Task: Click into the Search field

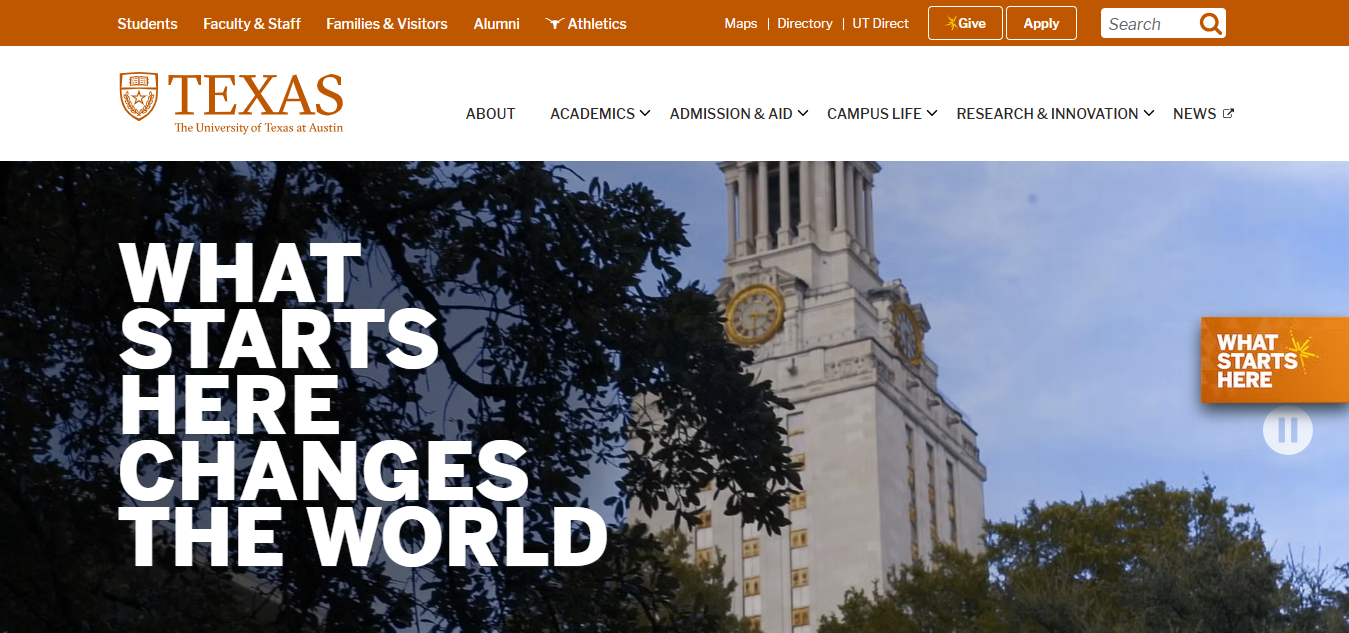Action: coord(1150,24)
